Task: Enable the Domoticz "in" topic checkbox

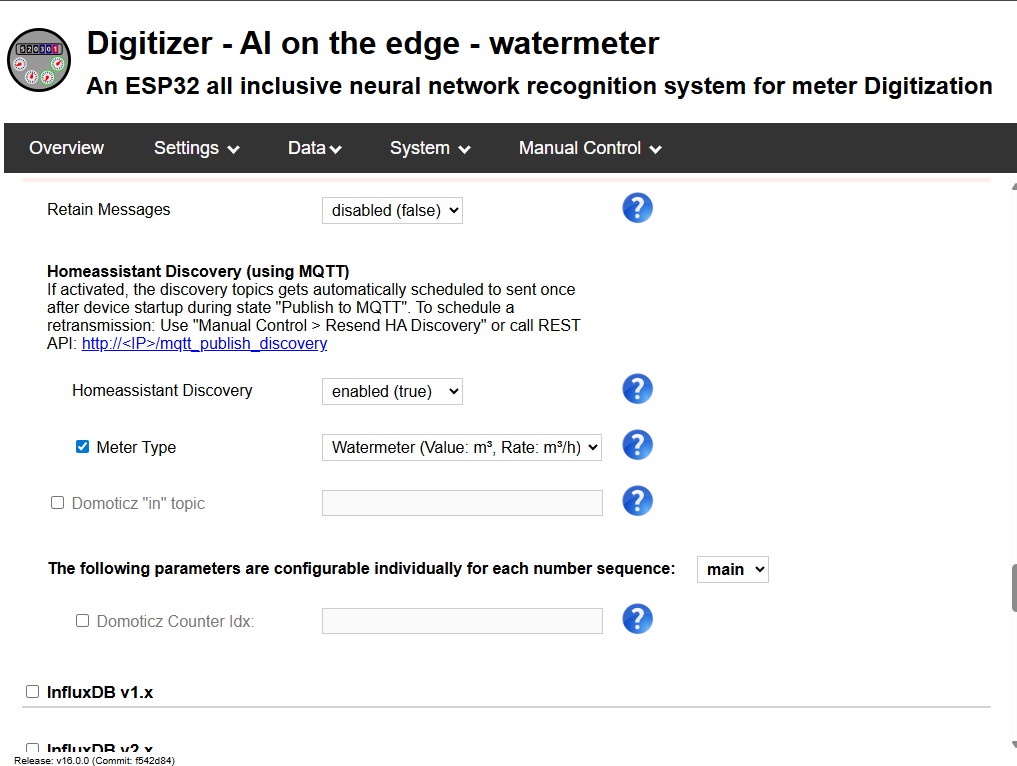Action: click(58, 503)
